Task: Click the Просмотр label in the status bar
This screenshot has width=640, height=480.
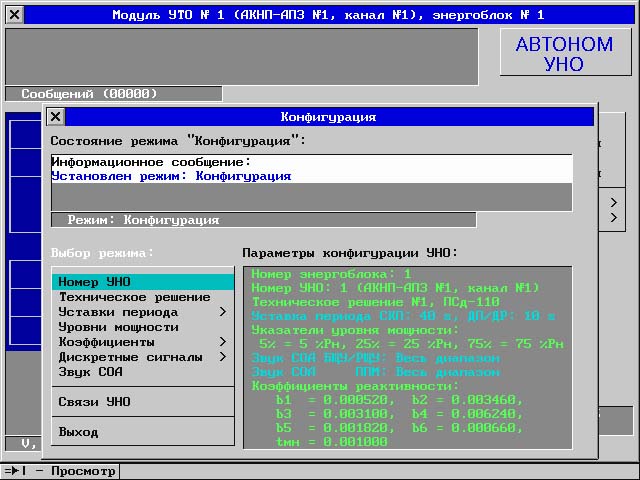Action: (x=80, y=471)
